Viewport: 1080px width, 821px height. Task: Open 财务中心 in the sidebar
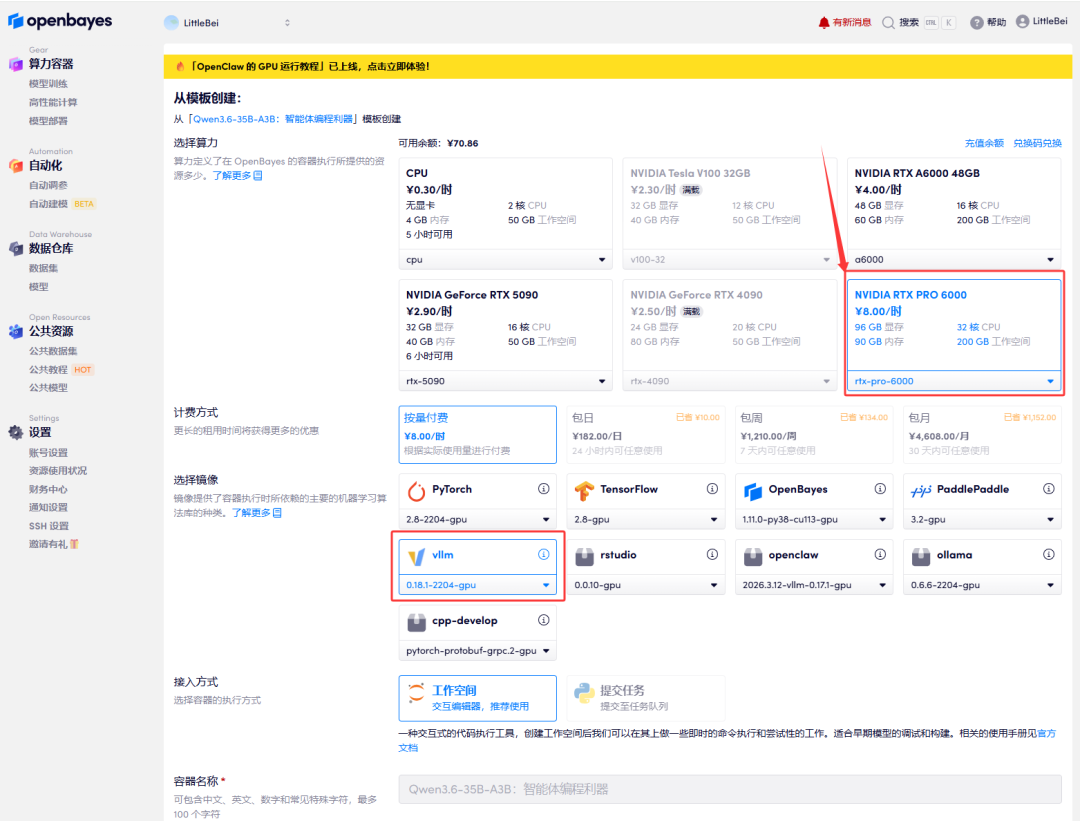pos(48,490)
